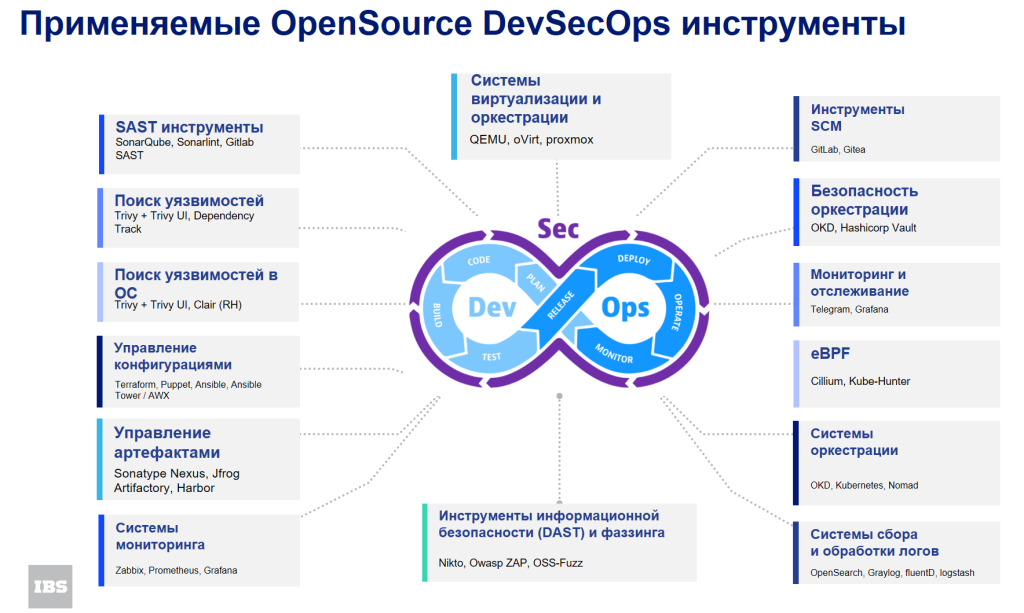Select the 'Поиск уязвимостей' heading with Dependency Track
Viewport: 1024px width, 613px height.
pos(189,200)
